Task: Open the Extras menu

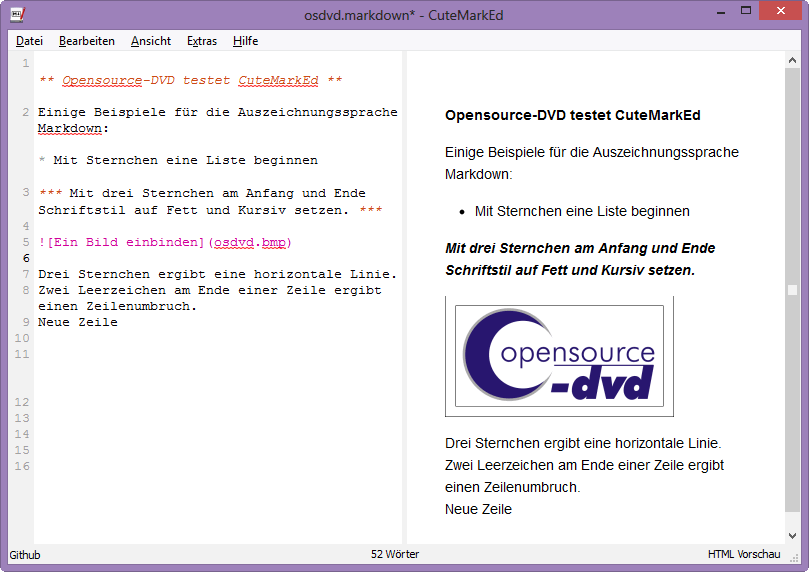Action: (x=201, y=41)
